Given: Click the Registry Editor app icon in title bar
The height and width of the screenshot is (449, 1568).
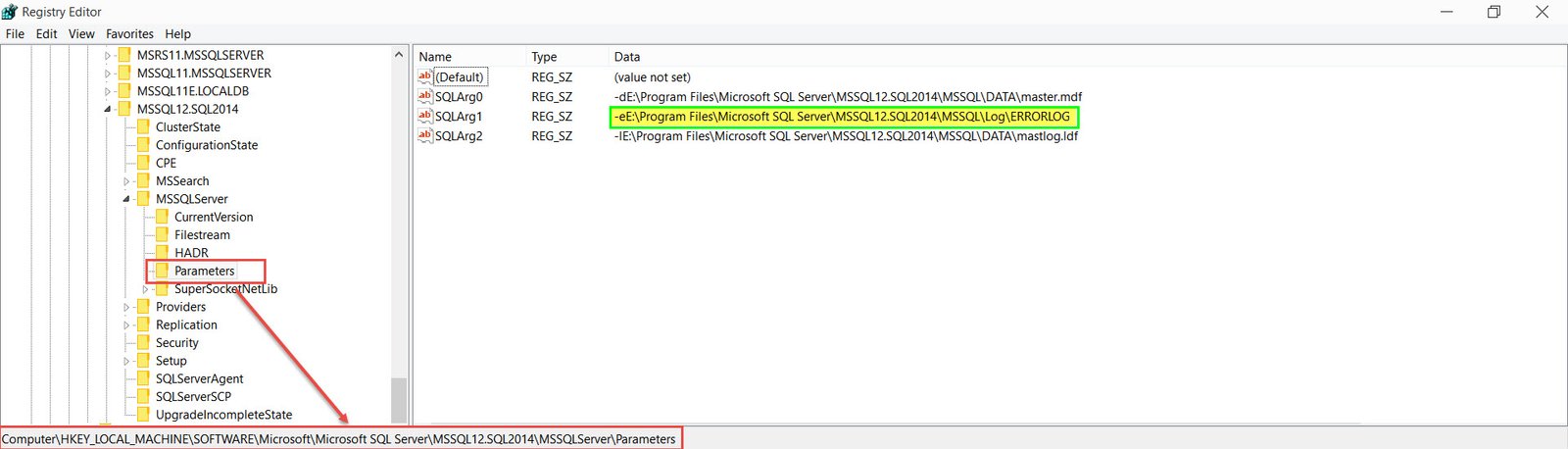Looking at the screenshot, I should tap(9, 12).
